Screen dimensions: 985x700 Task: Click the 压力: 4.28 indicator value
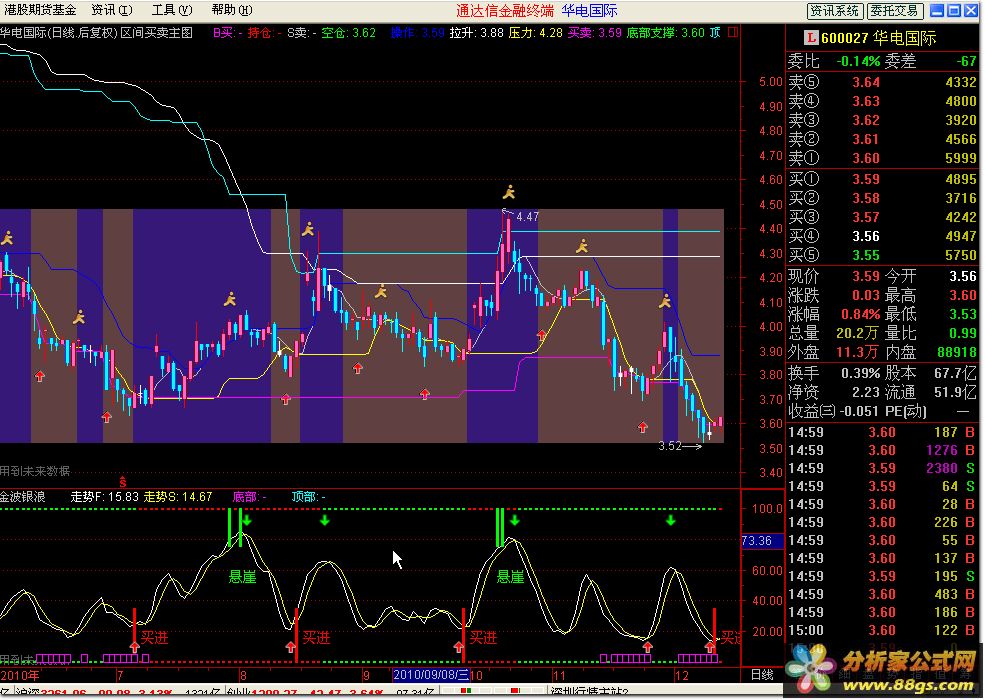click(535, 33)
